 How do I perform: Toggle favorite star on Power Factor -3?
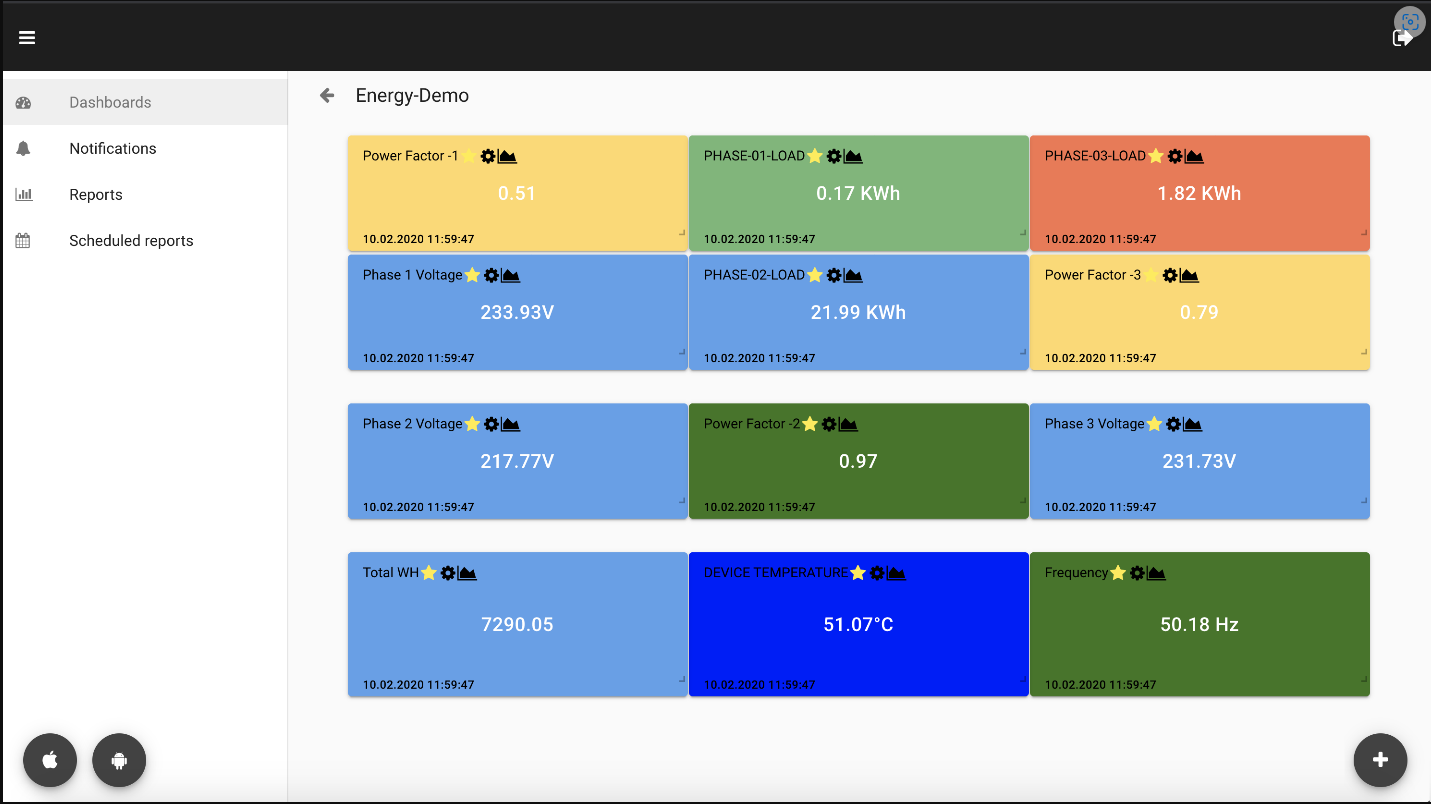pos(1151,275)
